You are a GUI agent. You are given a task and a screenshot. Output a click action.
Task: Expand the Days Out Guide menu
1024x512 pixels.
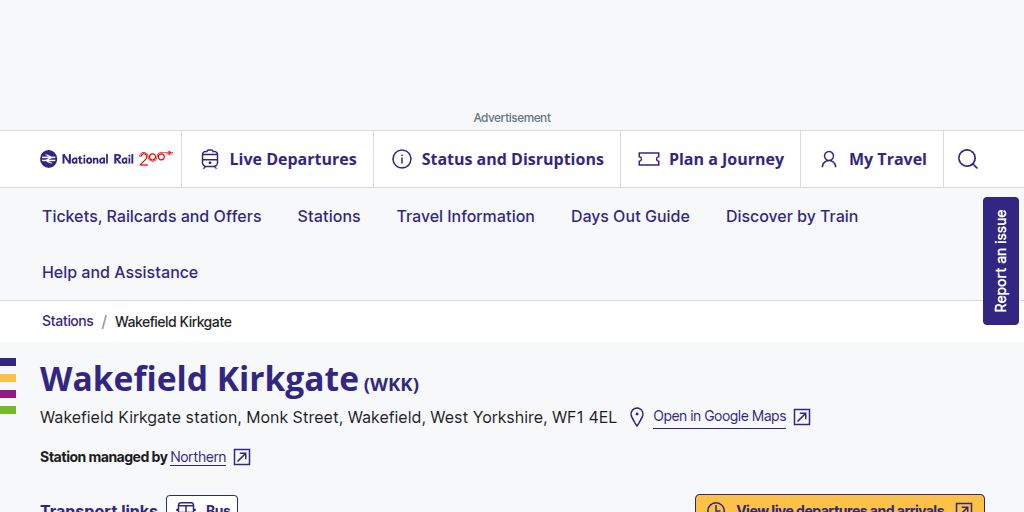(x=630, y=216)
